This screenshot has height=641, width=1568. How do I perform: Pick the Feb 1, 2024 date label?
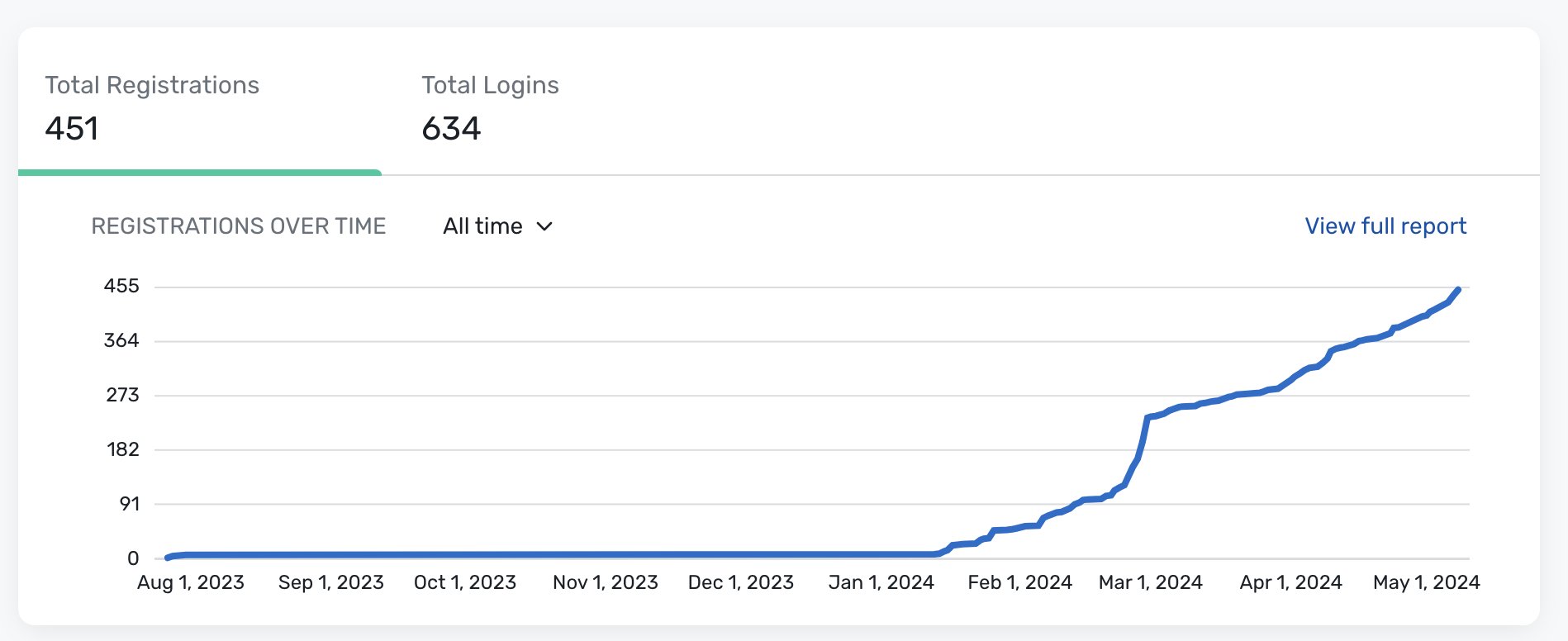click(x=1020, y=582)
